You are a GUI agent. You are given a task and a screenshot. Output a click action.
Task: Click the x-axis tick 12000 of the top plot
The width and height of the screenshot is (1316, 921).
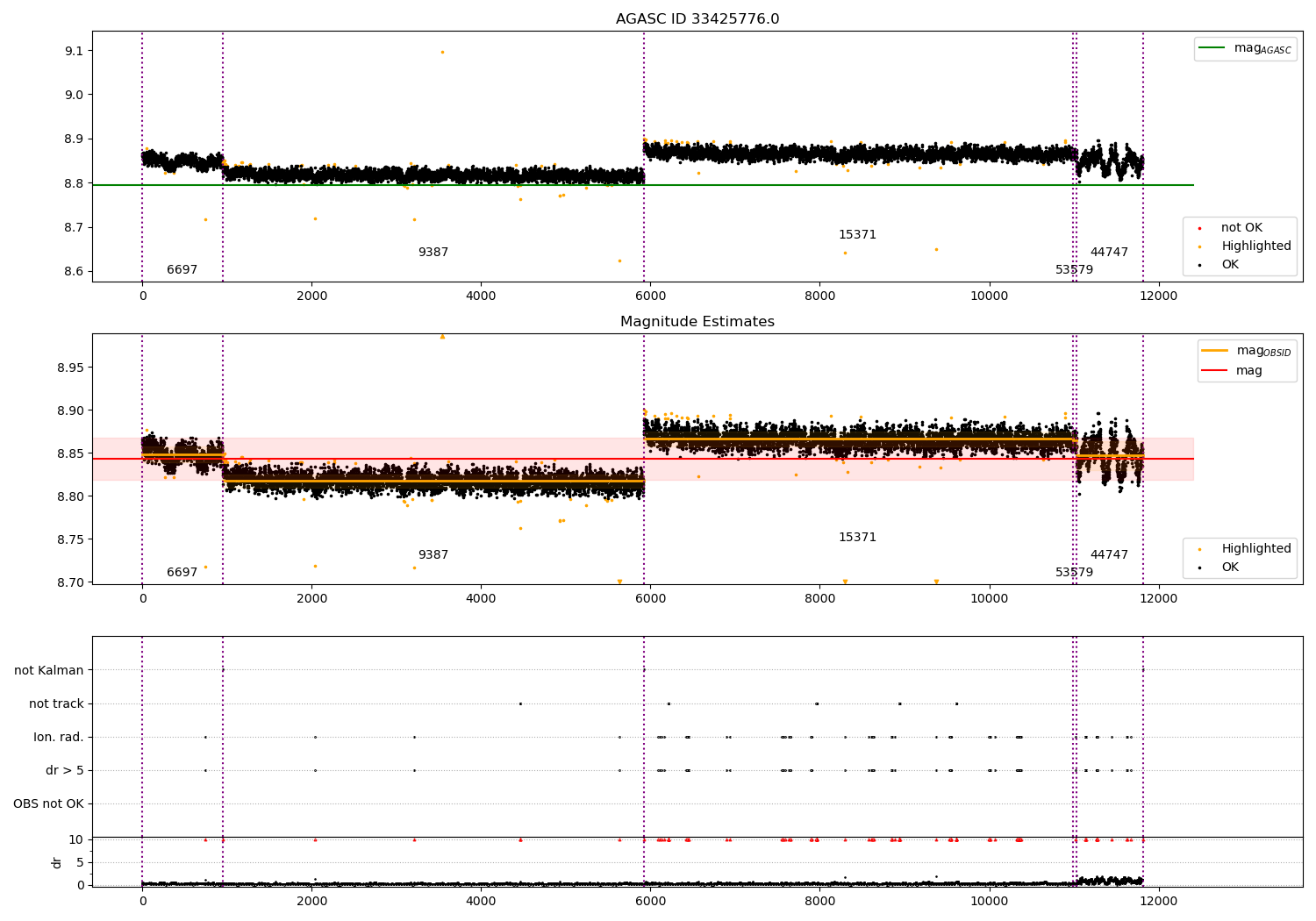1158,296
